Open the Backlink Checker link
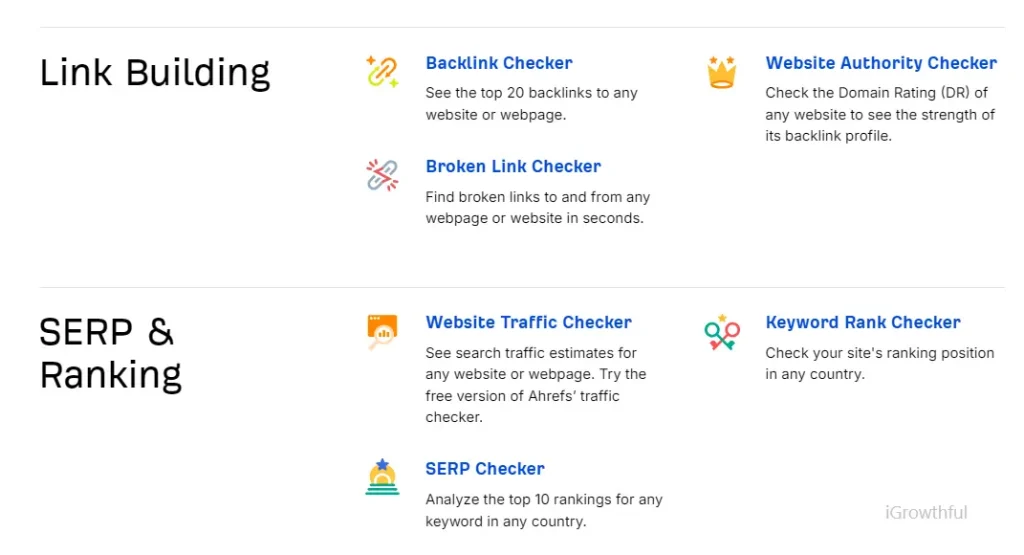1024x555 pixels. [x=499, y=63]
